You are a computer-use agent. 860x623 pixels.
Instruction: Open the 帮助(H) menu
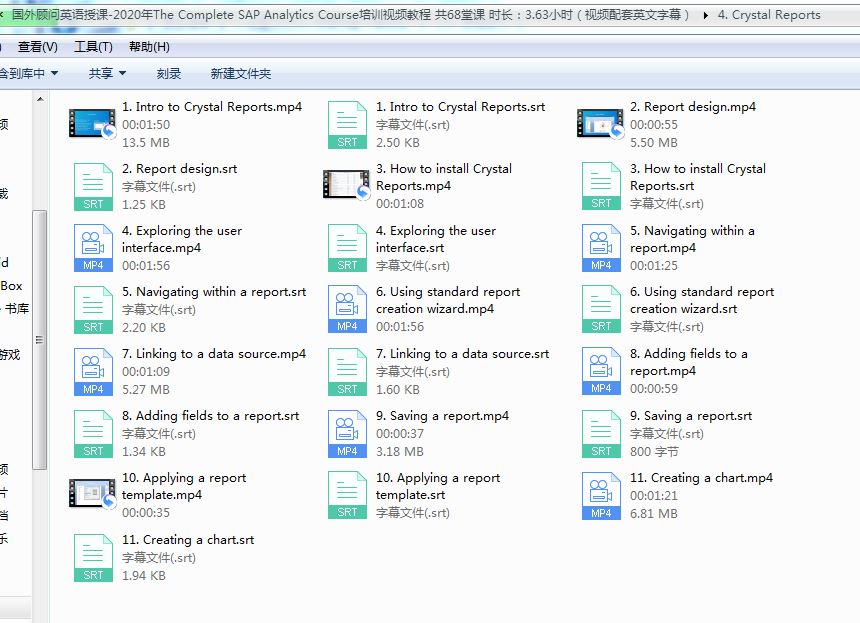point(149,47)
